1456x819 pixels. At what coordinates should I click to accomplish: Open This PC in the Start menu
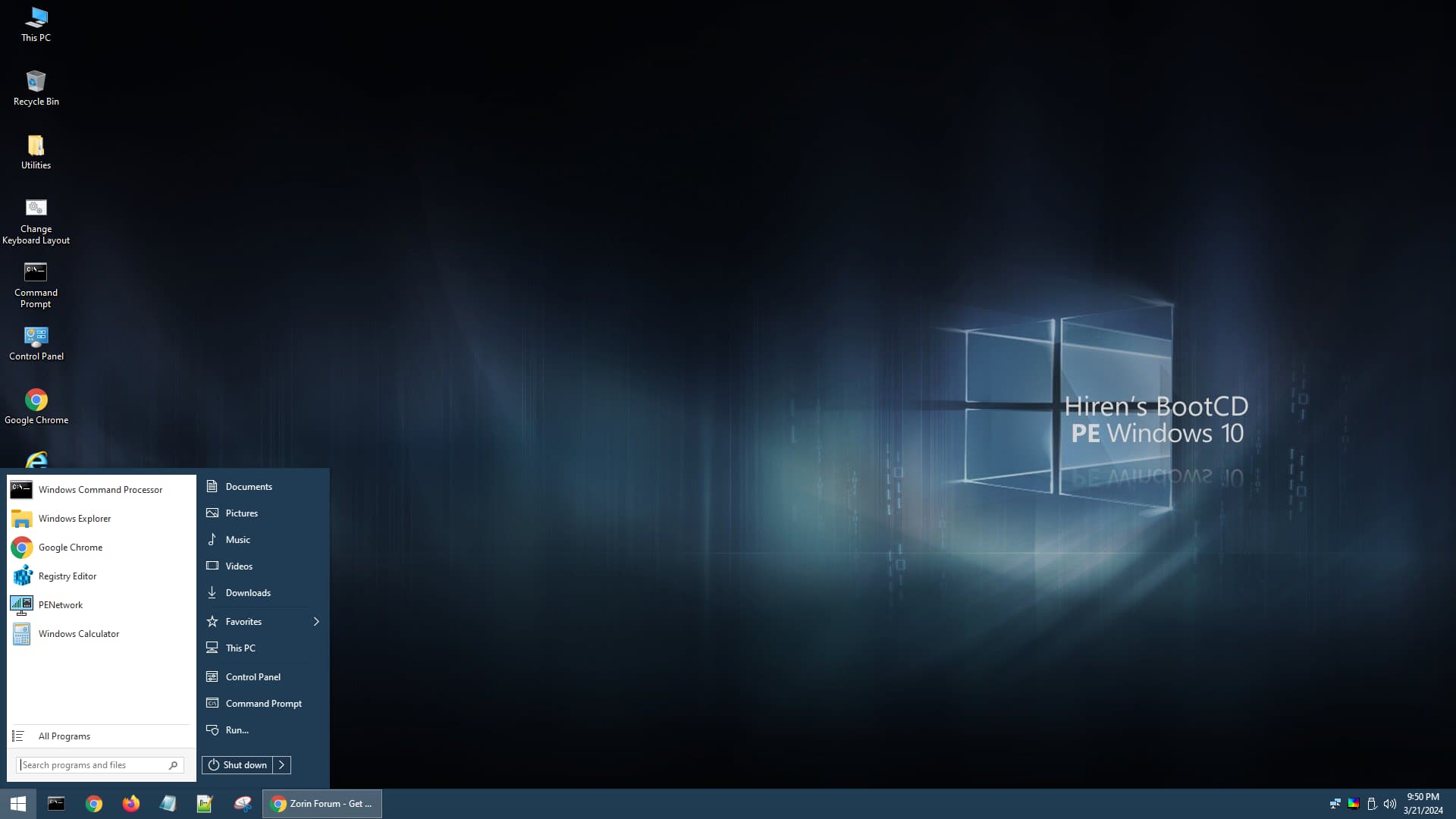coord(263,648)
